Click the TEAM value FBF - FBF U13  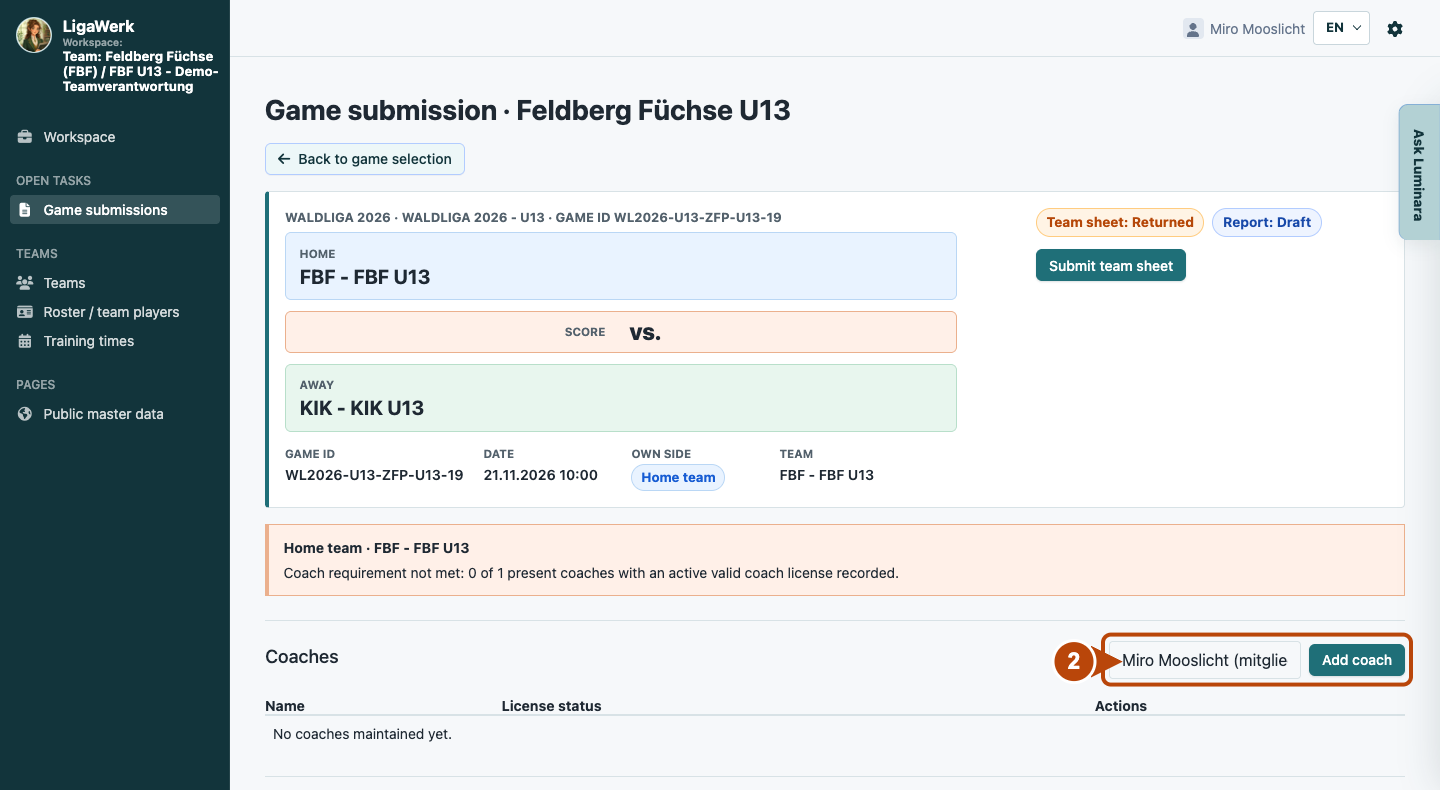[827, 475]
